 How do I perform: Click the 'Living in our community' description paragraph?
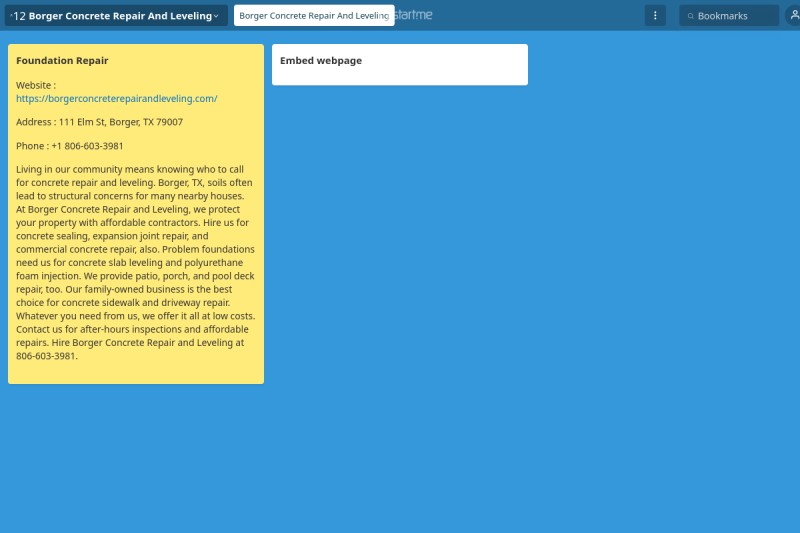coord(136,263)
